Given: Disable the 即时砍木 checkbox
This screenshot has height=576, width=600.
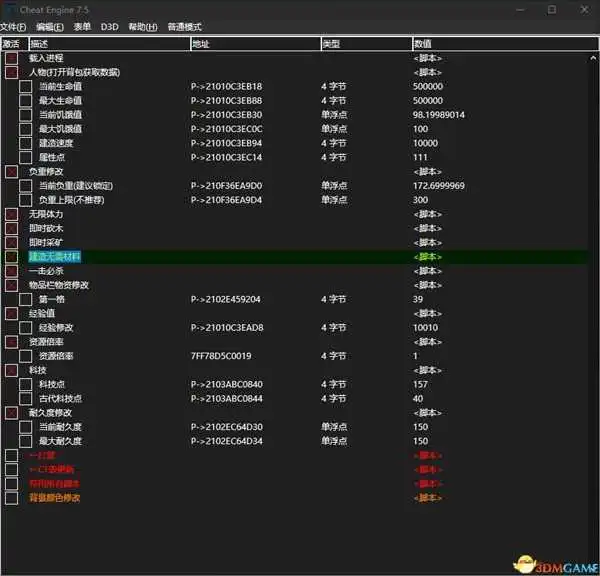Looking at the screenshot, I should click(11, 228).
